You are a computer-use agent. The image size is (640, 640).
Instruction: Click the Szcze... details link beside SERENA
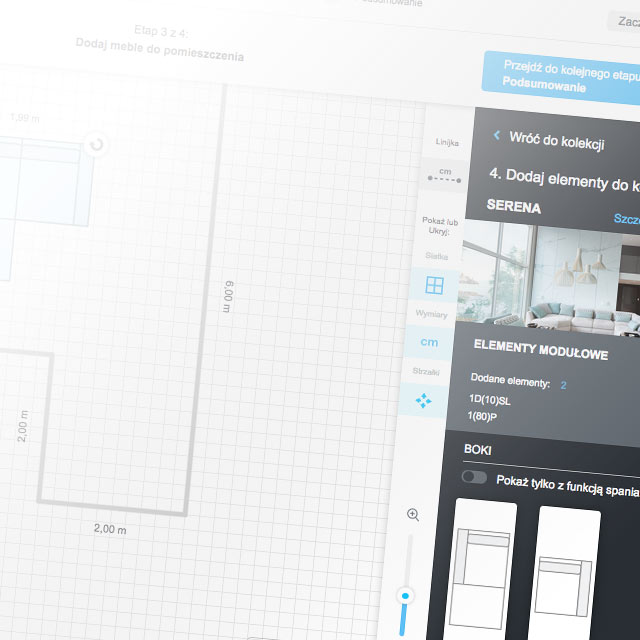click(627, 219)
